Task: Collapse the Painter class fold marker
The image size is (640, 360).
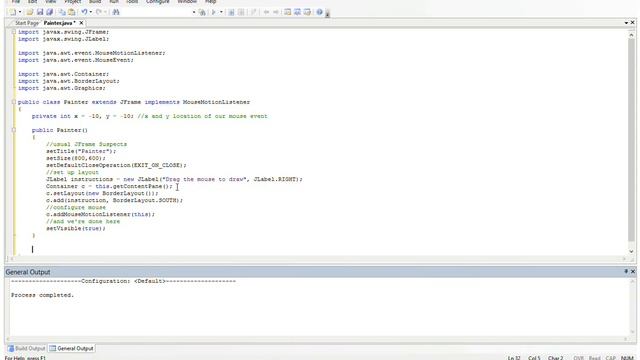Action: tap(13, 102)
